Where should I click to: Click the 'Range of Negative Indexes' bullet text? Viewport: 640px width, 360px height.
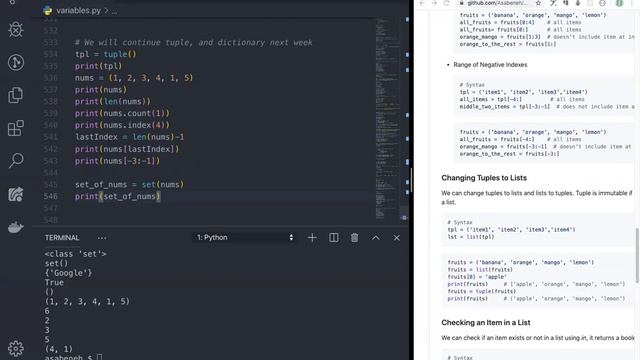pyautogui.click(x=490, y=64)
